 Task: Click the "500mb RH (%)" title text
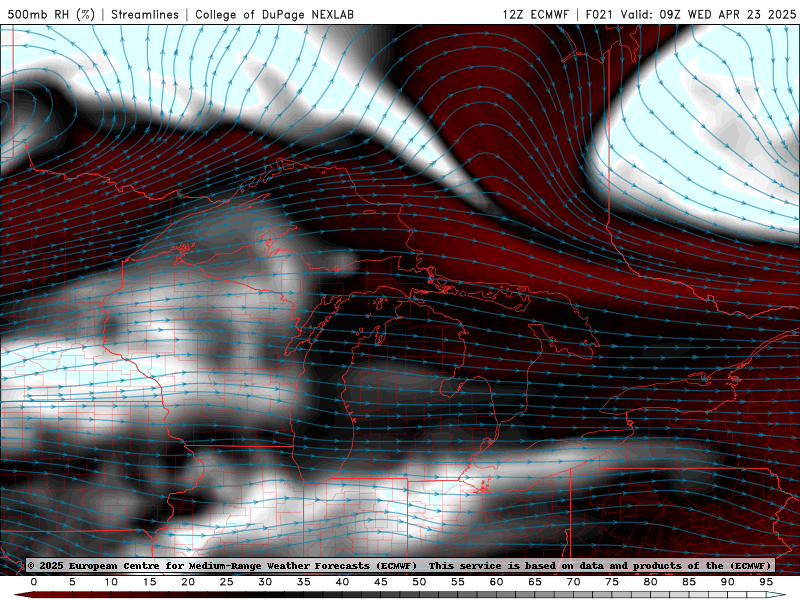pyautogui.click(x=51, y=14)
